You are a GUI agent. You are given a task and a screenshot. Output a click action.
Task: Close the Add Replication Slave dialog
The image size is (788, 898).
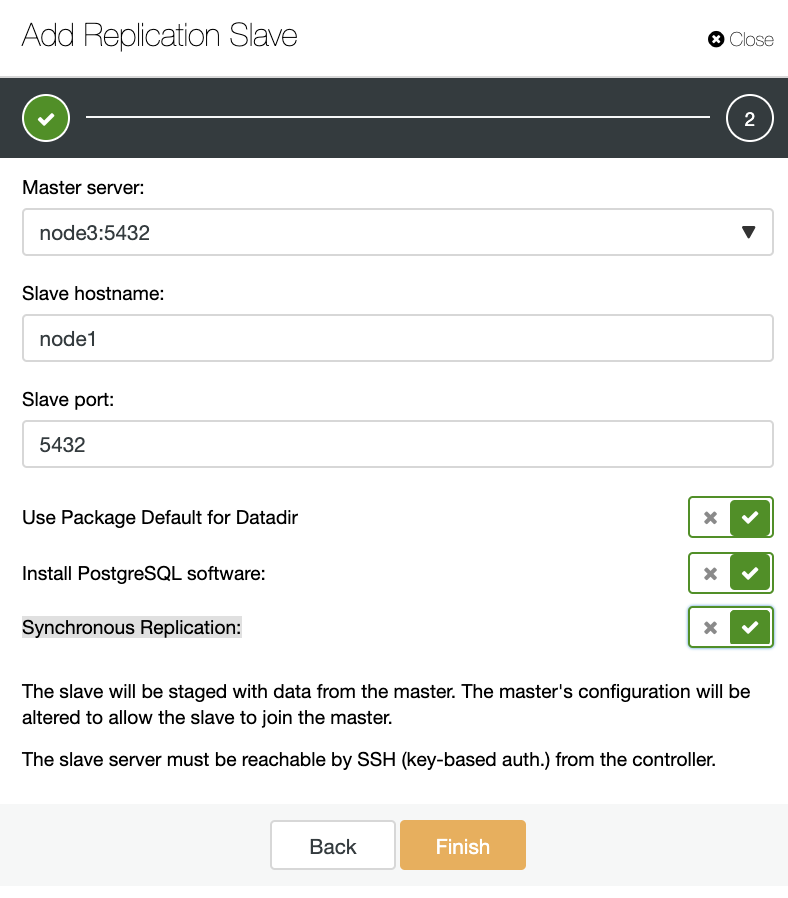[740, 40]
